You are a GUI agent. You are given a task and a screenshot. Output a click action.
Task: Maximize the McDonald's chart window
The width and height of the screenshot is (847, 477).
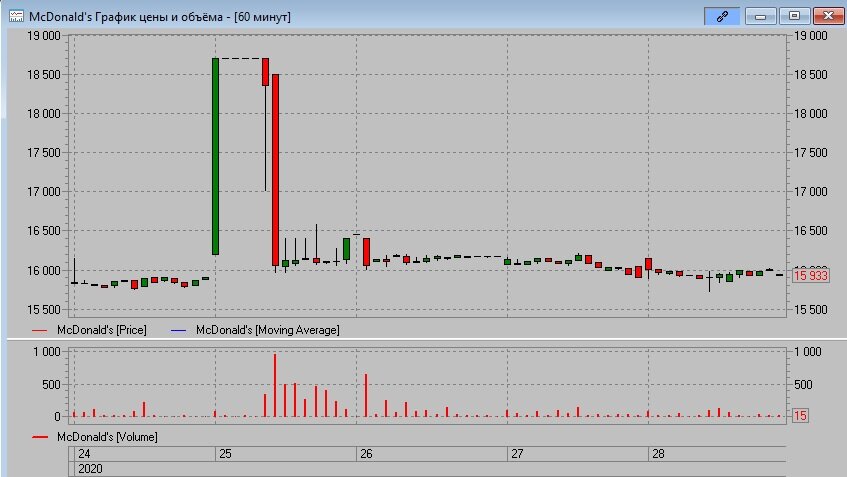click(x=794, y=16)
